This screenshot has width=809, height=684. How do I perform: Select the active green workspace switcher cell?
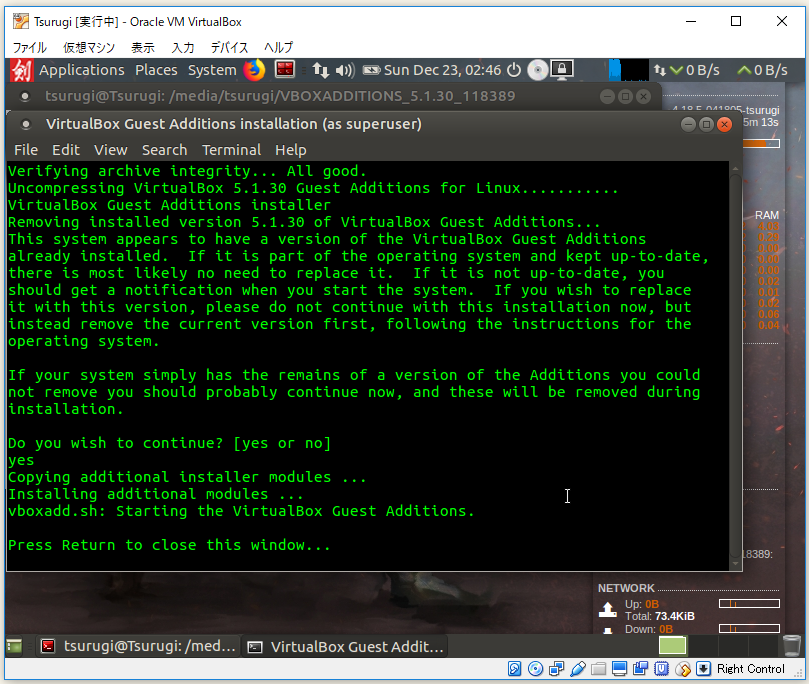[672, 645]
